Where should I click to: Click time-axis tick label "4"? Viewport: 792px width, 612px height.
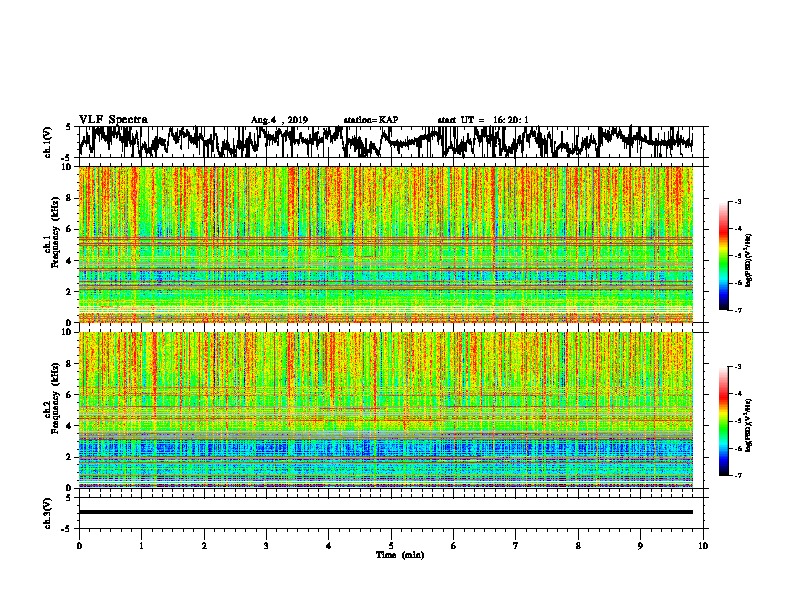329,546
